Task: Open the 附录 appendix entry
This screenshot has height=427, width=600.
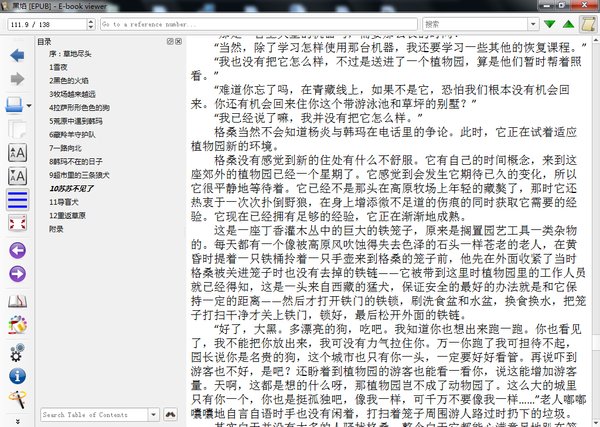Action: click(x=56, y=229)
